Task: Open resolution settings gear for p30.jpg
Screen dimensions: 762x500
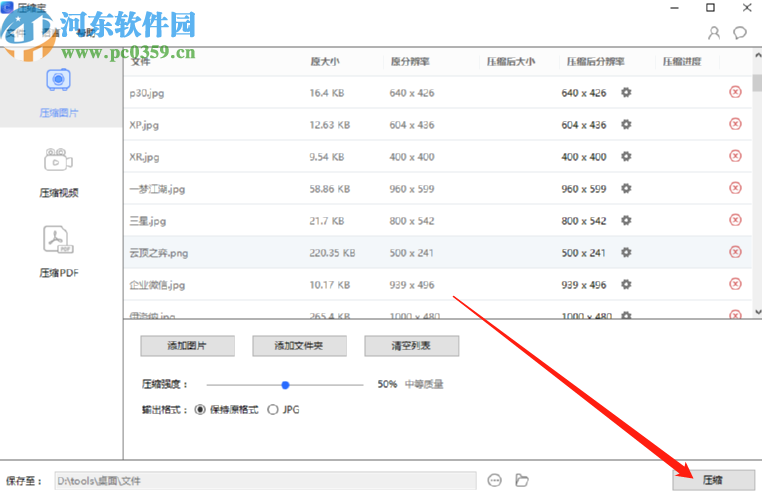Action: 626,92
